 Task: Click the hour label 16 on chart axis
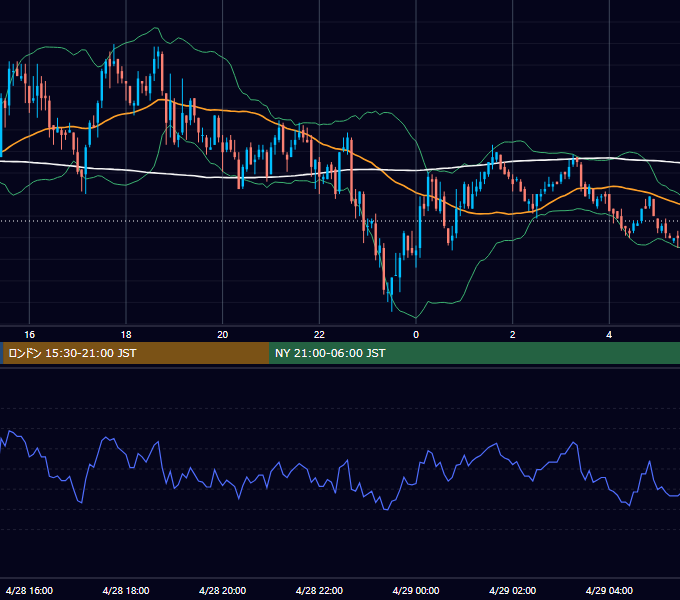tap(29, 335)
